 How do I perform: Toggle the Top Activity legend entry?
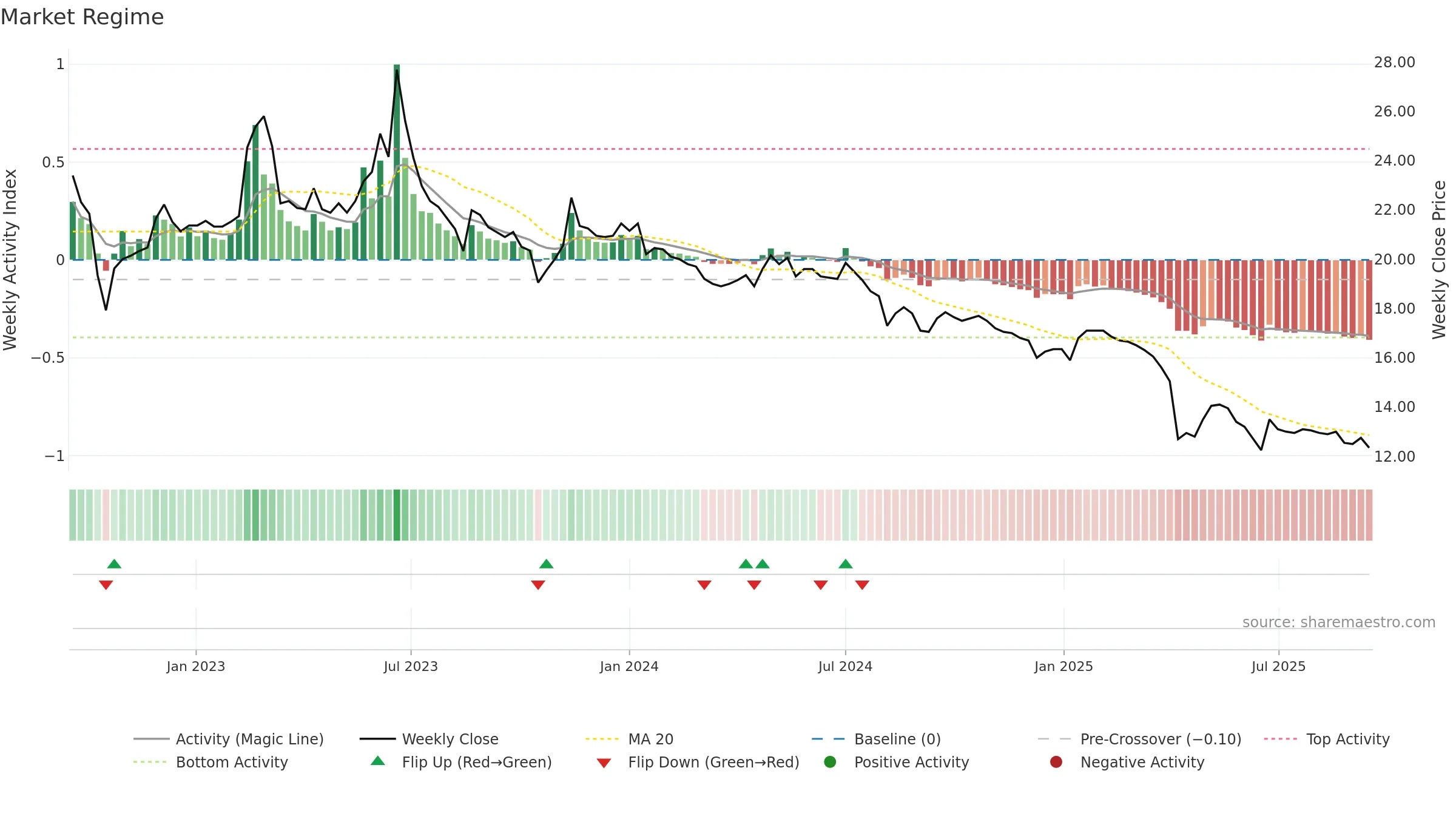(x=1327, y=739)
